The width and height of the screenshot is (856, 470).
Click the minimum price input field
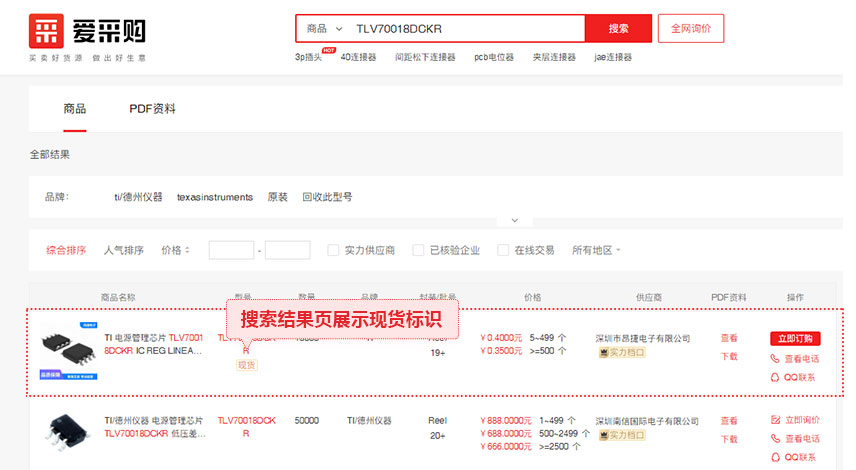[231, 250]
